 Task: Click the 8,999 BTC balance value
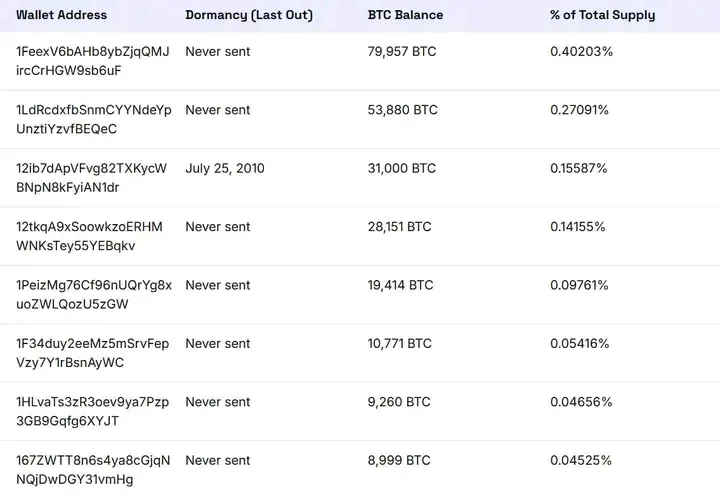pos(399,460)
